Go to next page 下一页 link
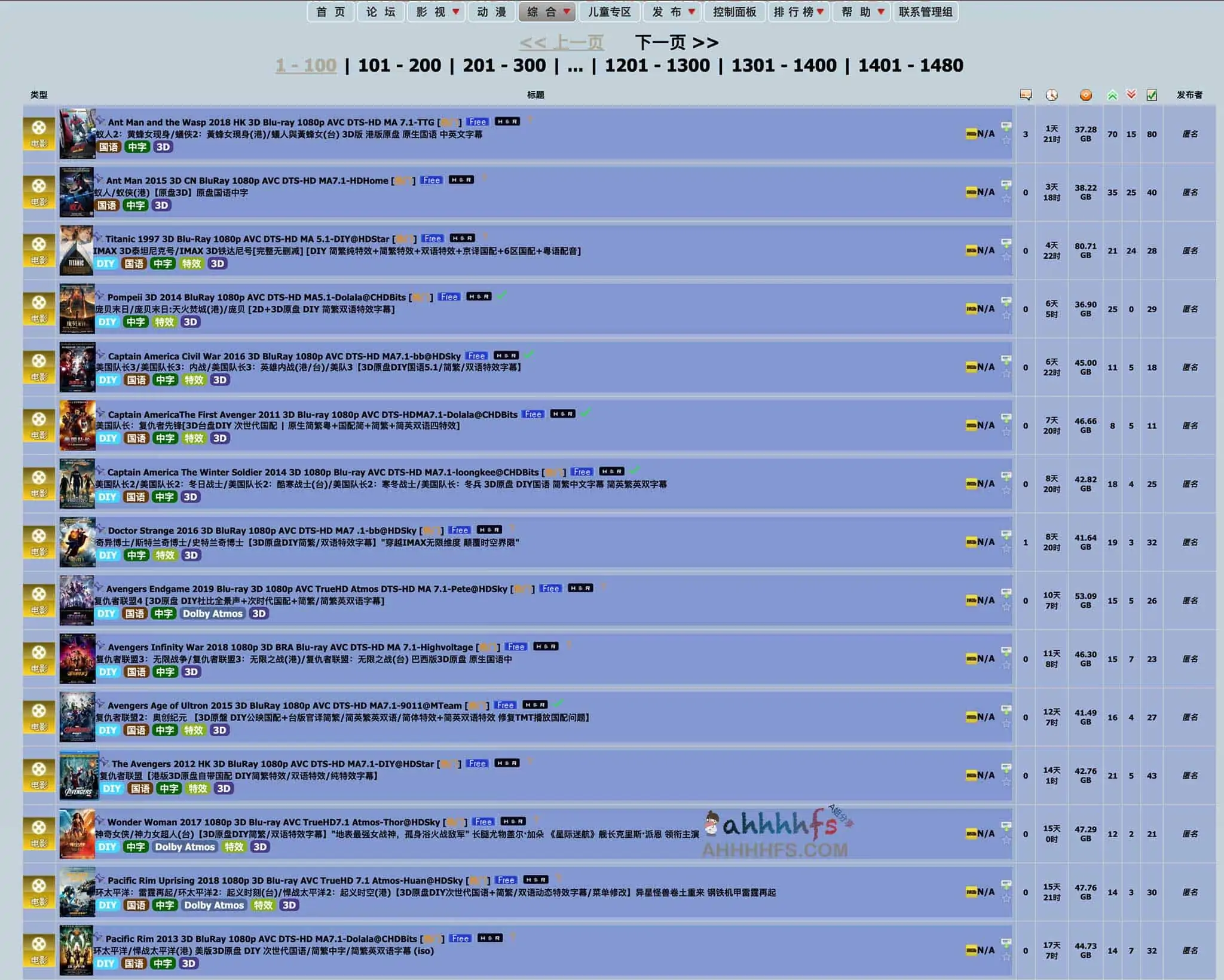1224x980 pixels. coord(677,42)
